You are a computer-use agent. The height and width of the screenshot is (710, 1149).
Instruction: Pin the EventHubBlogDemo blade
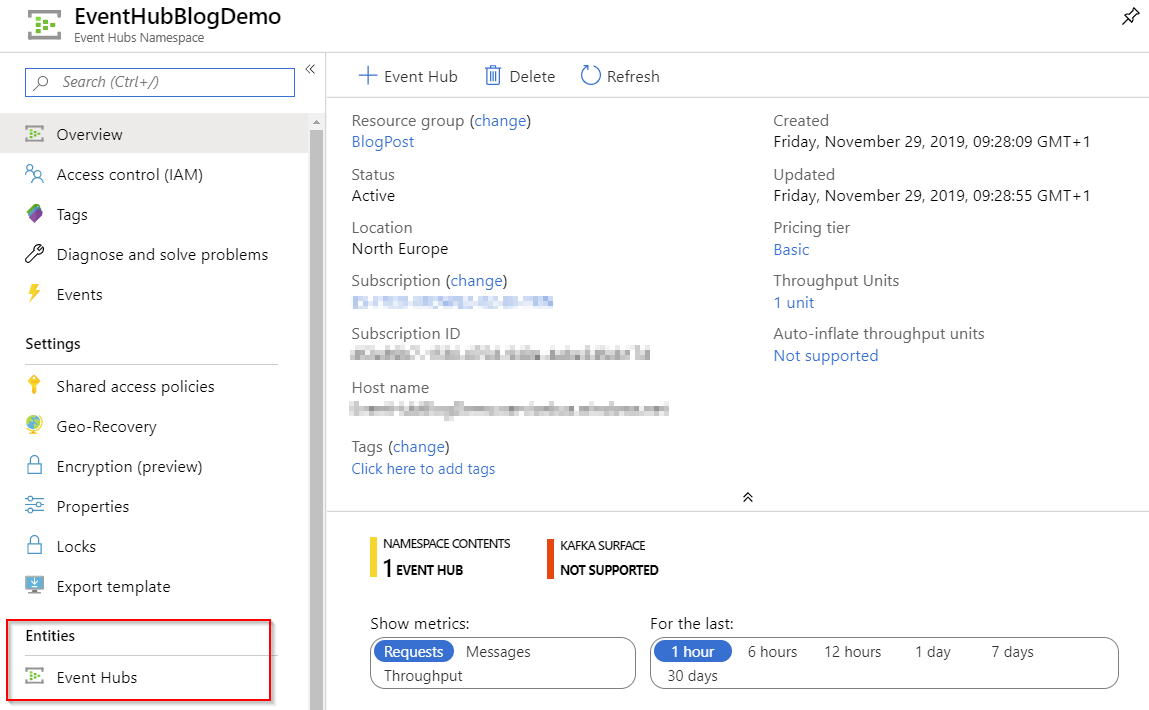click(1130, 16)
